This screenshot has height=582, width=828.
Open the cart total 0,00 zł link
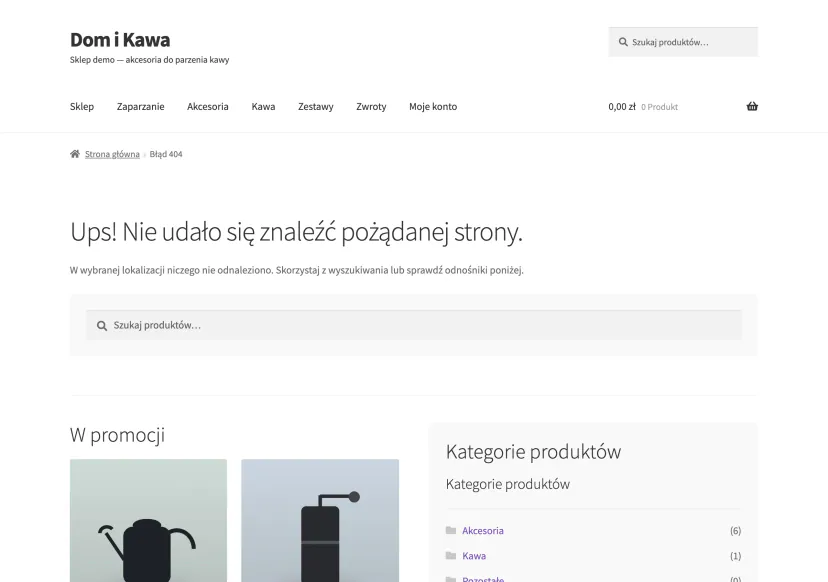pos(622,106)
